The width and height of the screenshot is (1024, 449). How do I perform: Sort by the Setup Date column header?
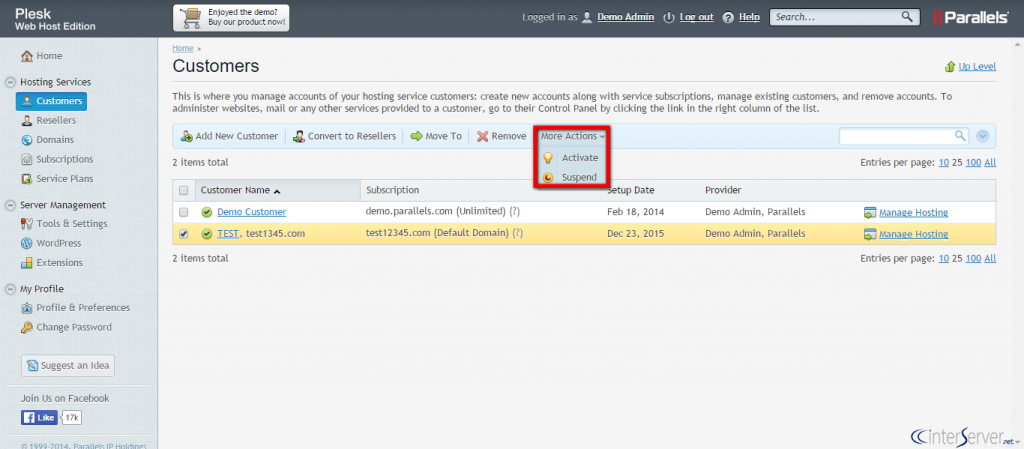(631, 191)
